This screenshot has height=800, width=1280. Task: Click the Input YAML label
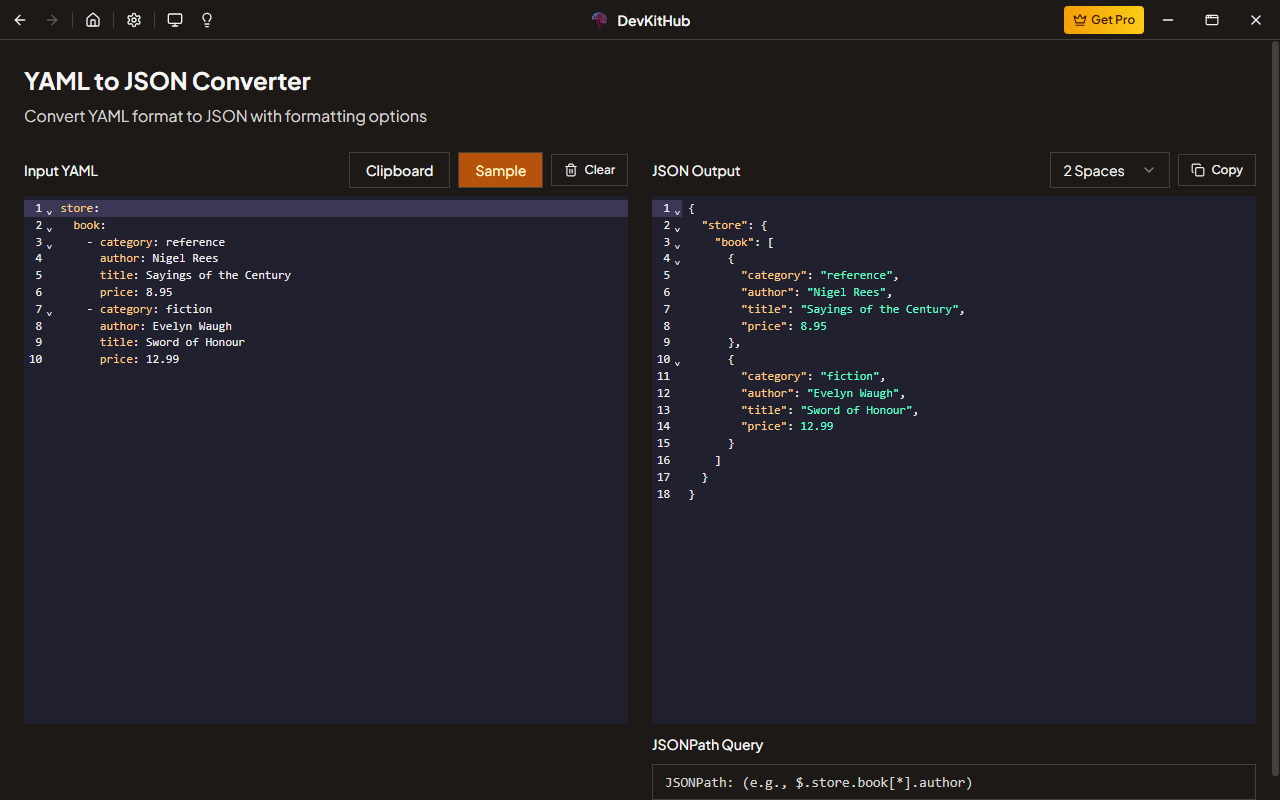(x=61, y=171)
